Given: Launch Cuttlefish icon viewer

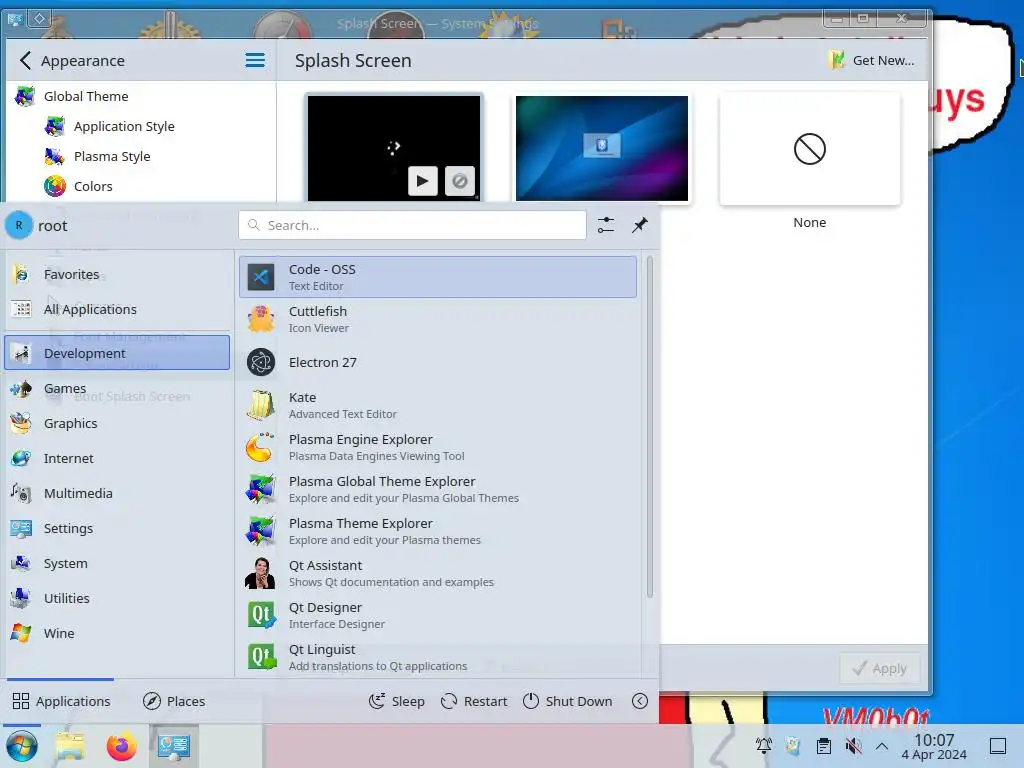Looking at the screenshot, I should 438,319.
